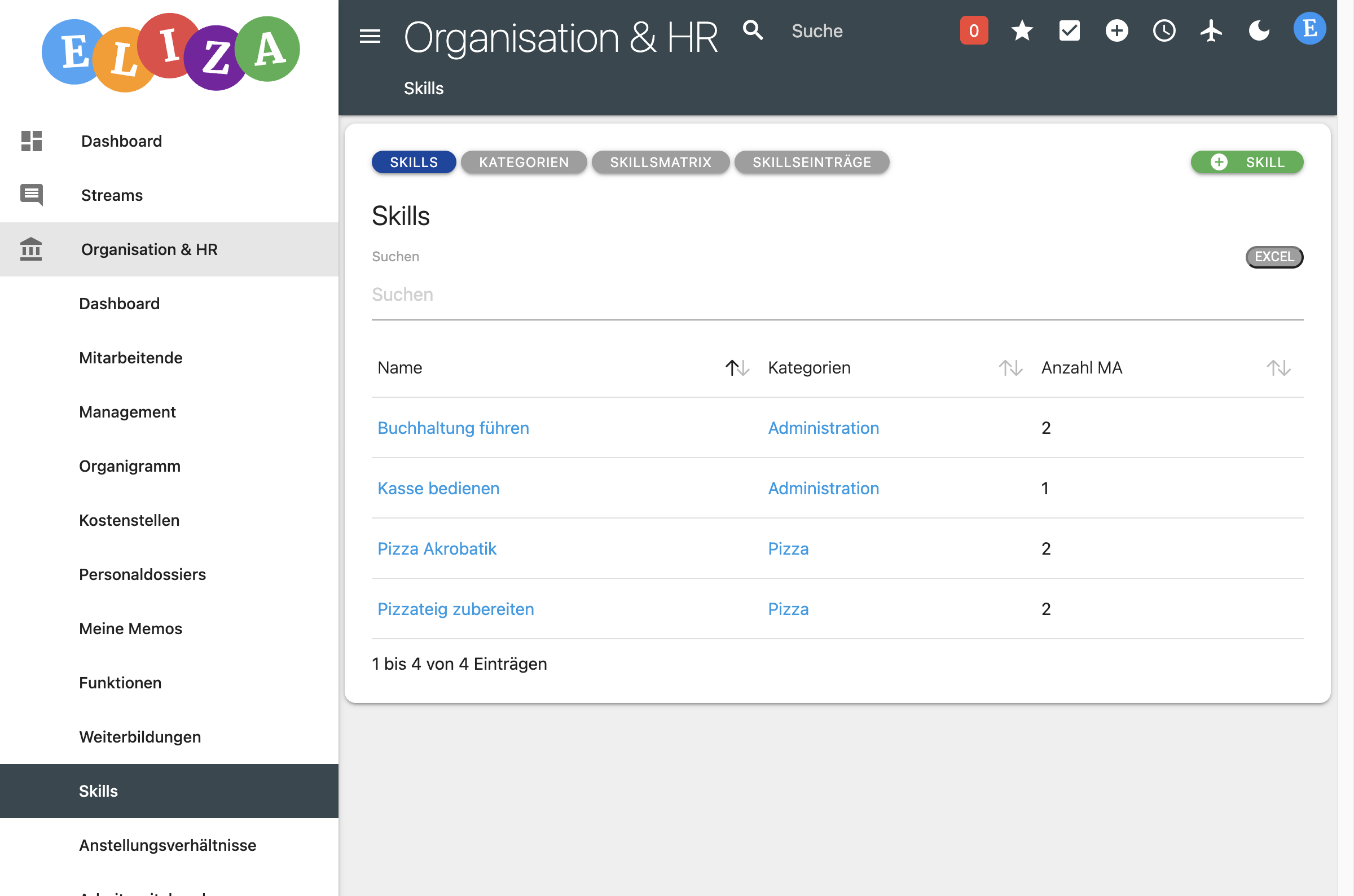The width and height of the screenshot is (1354, 896).
Task: Open Weiterbildungen in sidebar
Action: (x=169, y=737)
